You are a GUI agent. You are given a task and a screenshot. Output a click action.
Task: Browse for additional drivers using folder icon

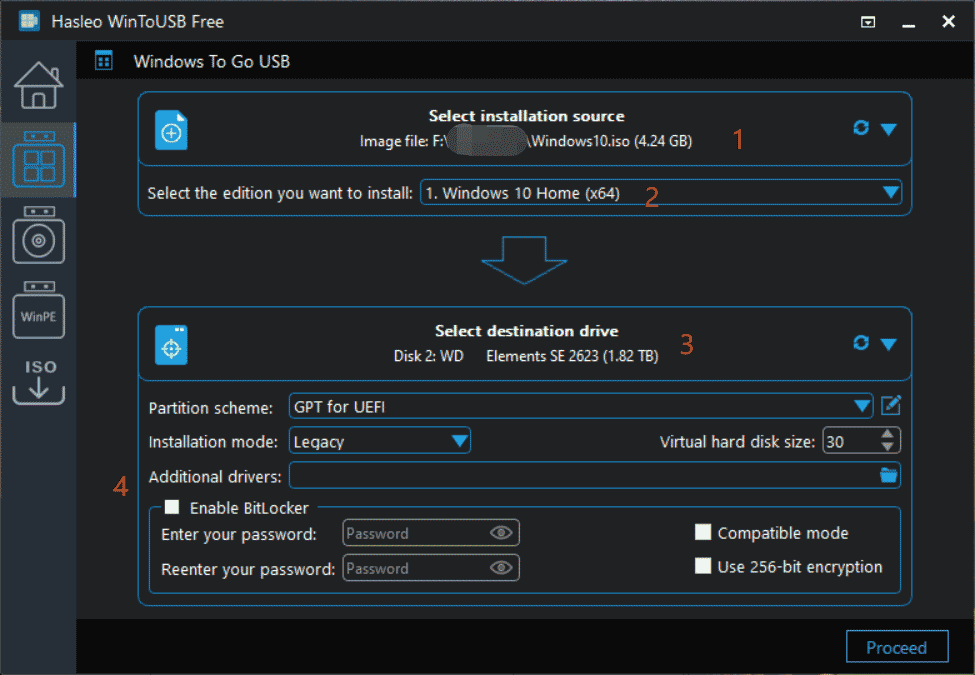tap(890, 475)
